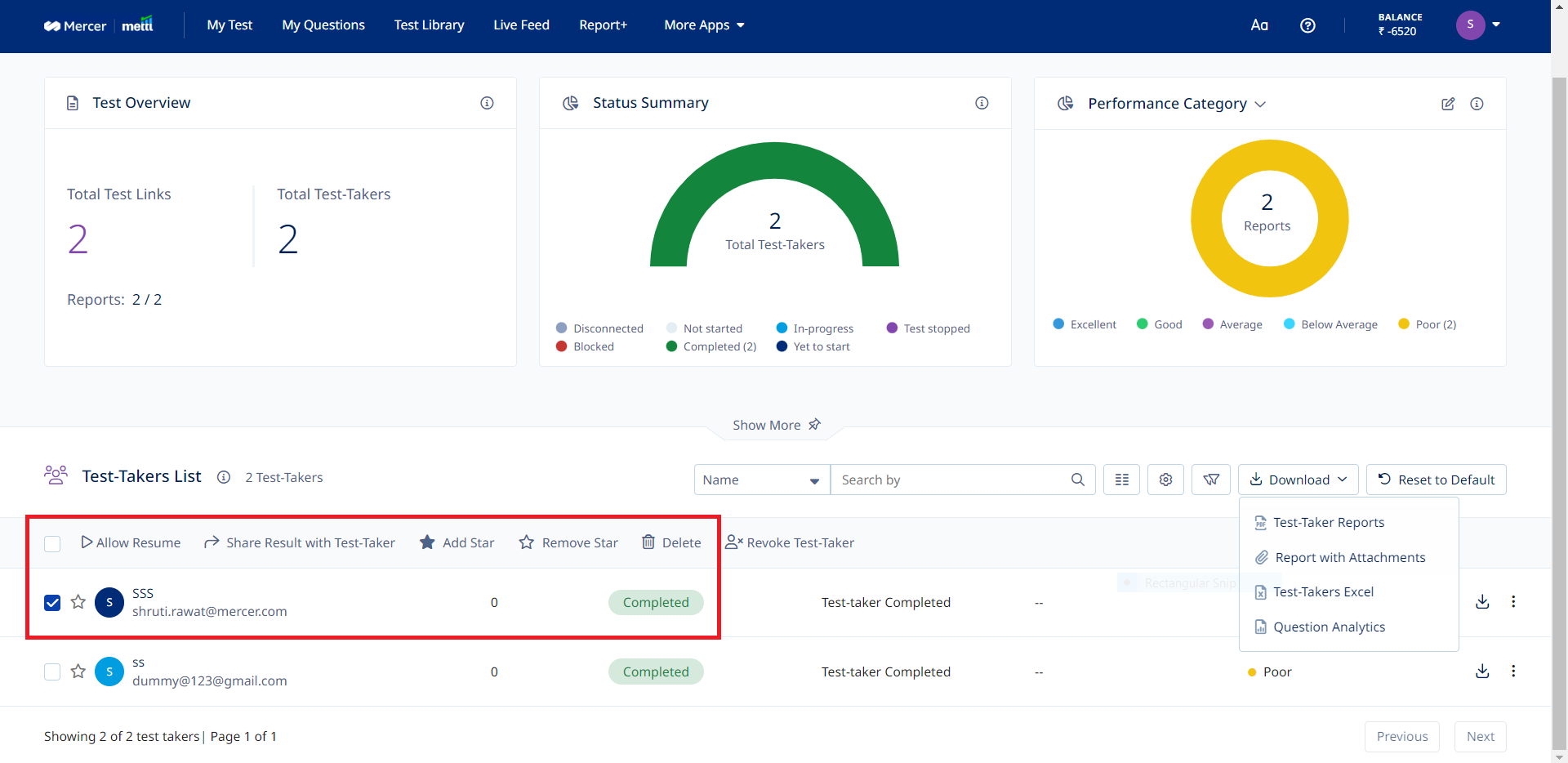
Task: Toggle Blocked legend item
Action: pyautogui.click(x=585, y=346)
